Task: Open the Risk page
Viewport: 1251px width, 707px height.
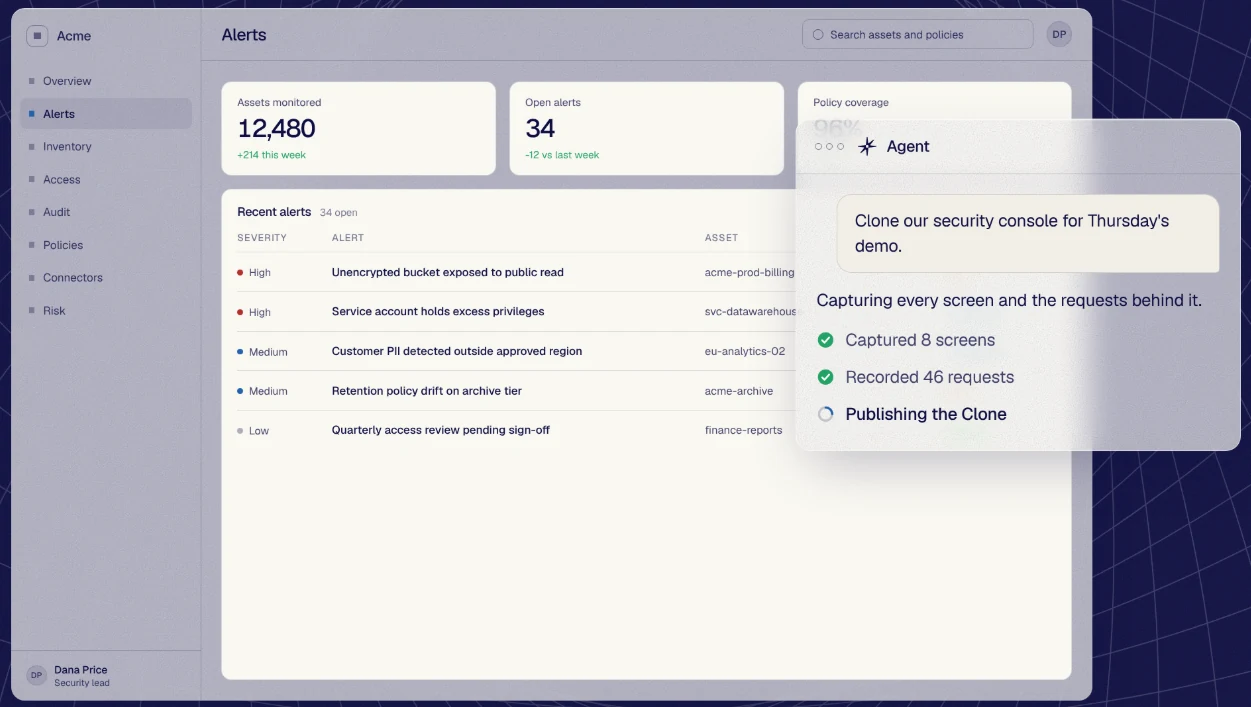Action: pyautogui.click(x=106, y=311)
